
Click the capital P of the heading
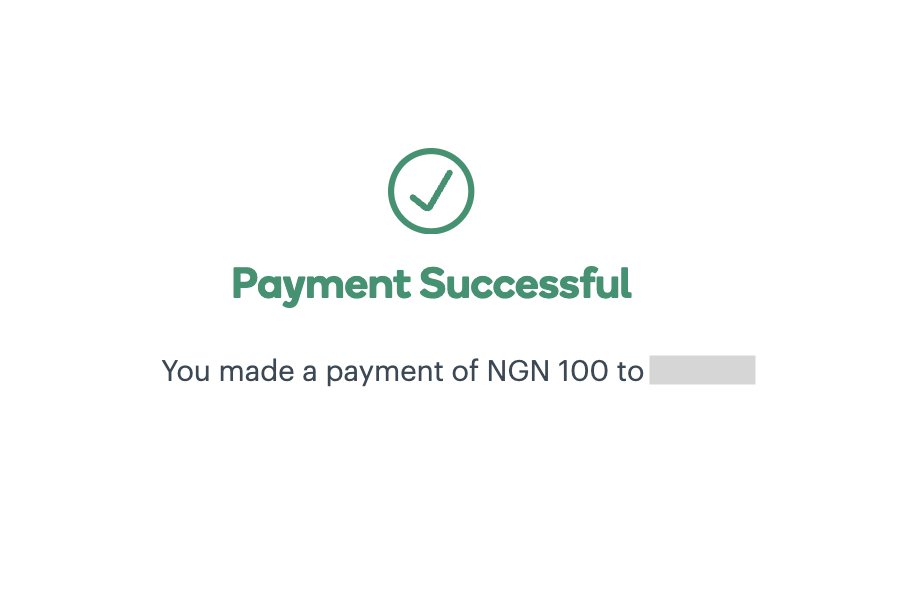pyautogui.click(x=243, y=284)
